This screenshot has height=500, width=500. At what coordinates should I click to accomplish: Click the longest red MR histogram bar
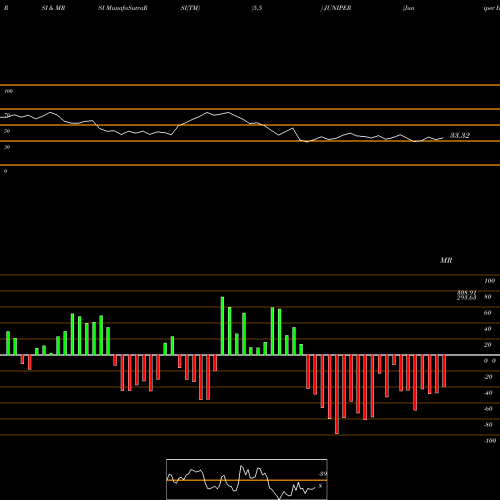(x=337, y=394)
